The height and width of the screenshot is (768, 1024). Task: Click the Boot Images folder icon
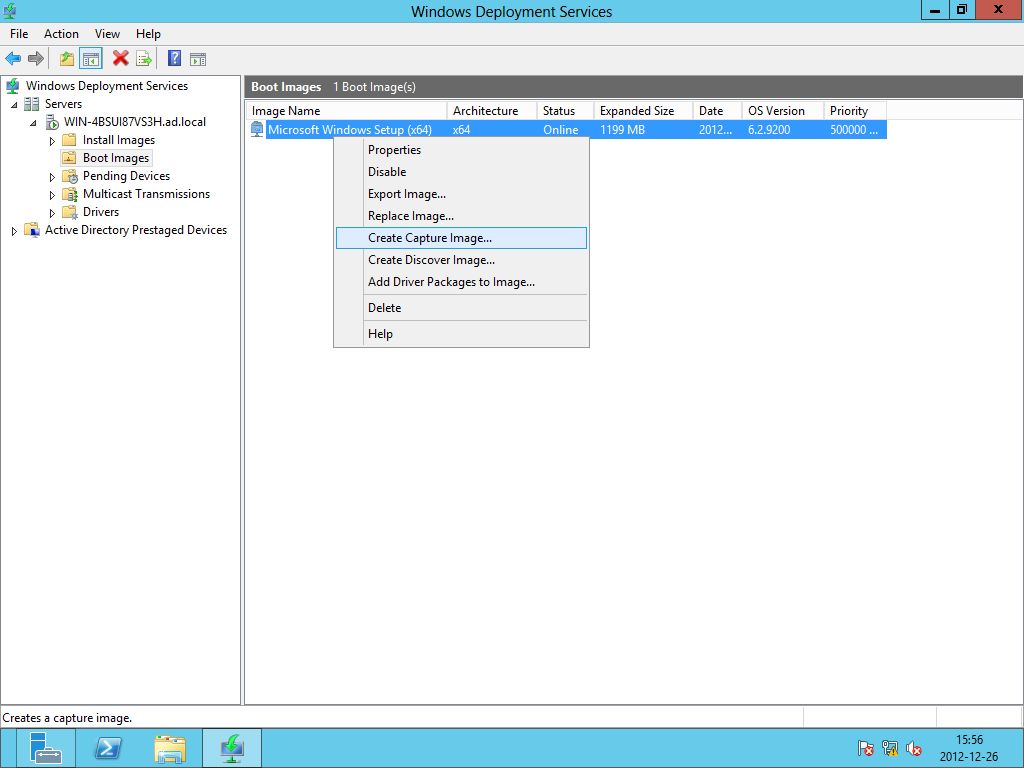point(69,158)
